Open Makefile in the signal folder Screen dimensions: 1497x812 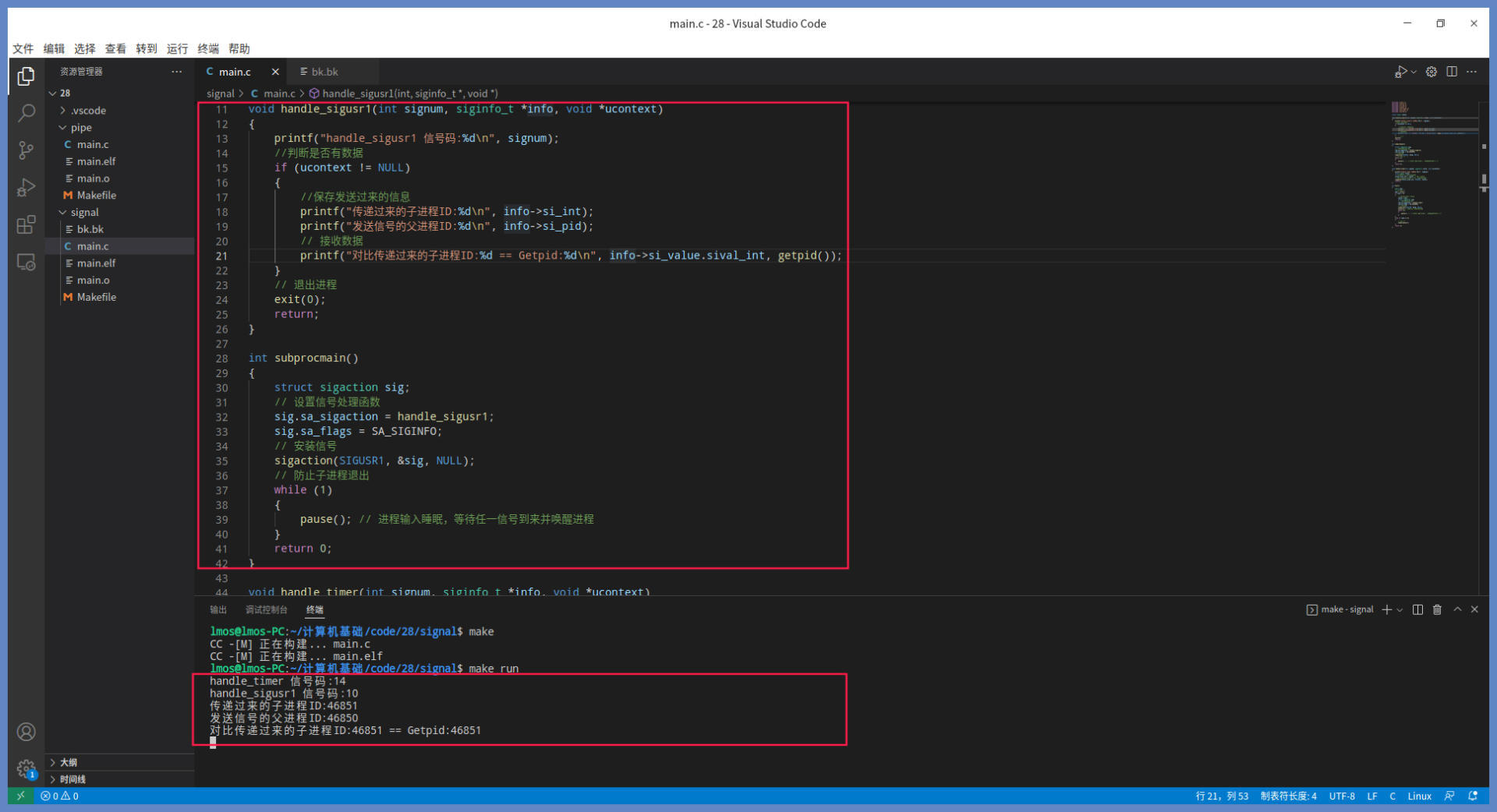click(x=96, y=297)
